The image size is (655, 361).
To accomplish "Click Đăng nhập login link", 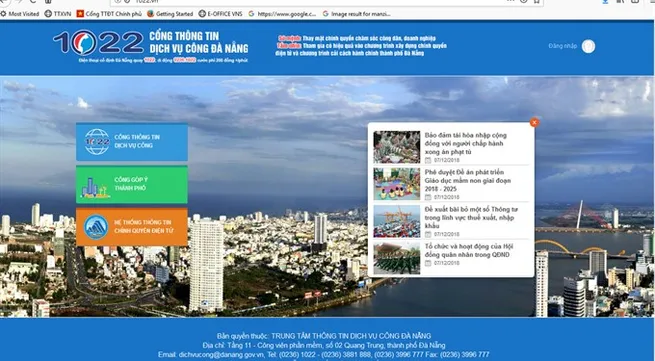I will [x=563, y=46].
